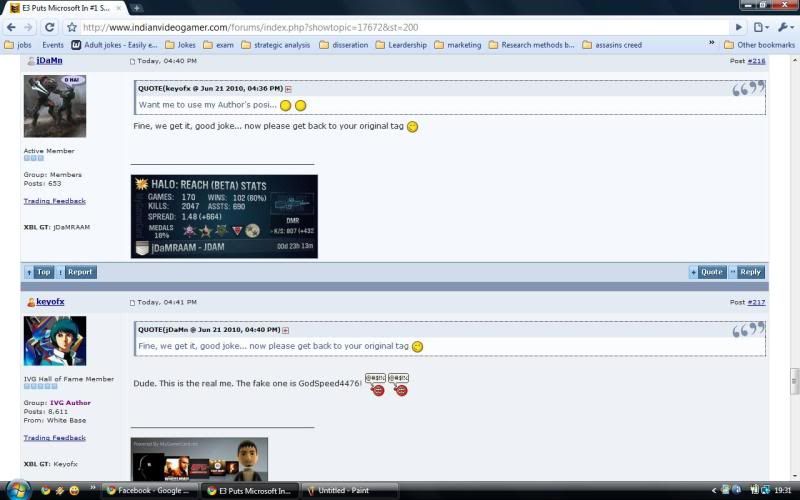Expand the hidden bookmarks overflow chevron
The image size is (800, 500).
[x=712, y=44]
